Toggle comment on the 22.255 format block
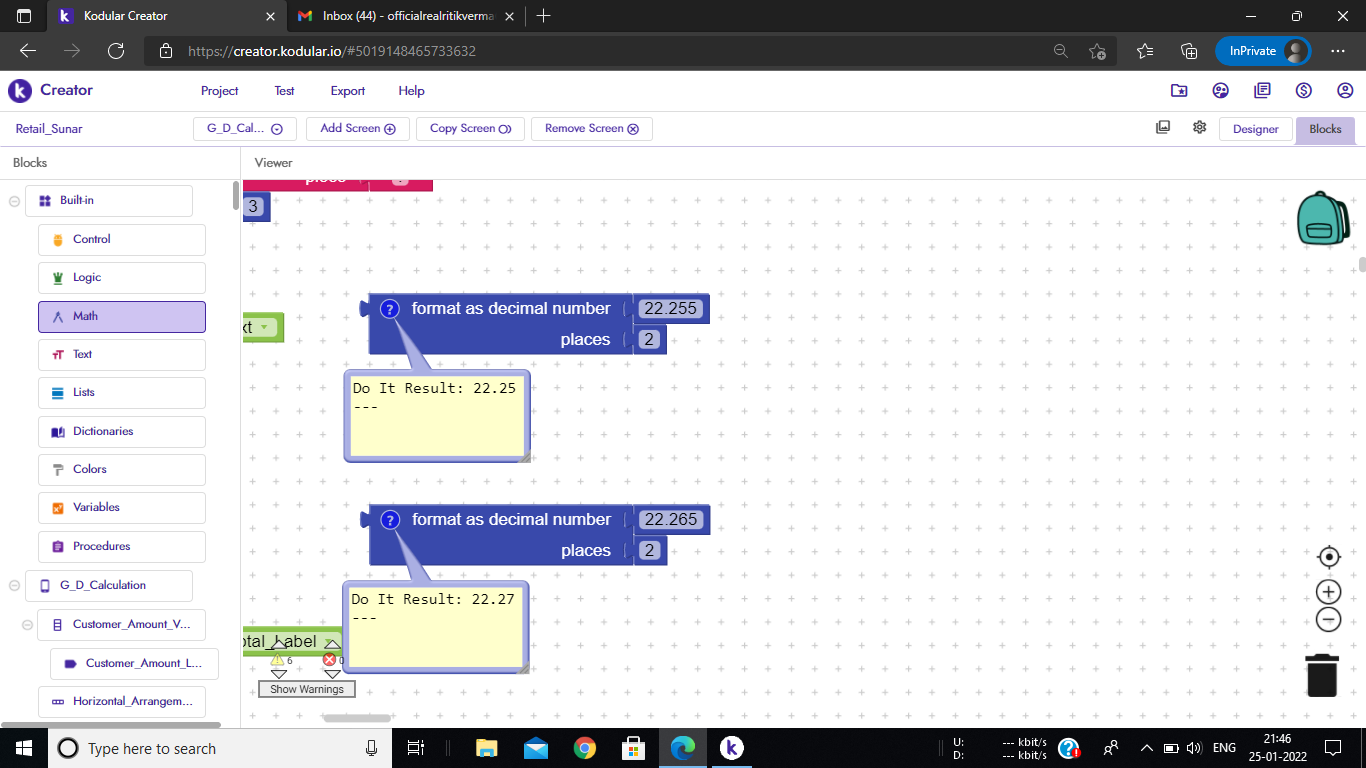 (390, 309)
